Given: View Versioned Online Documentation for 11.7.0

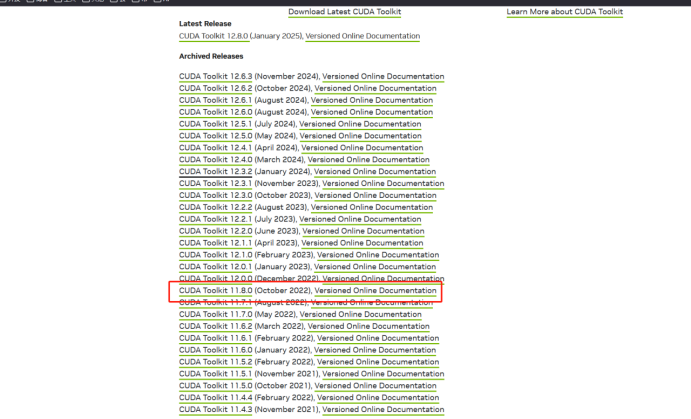Looking at the screenshot, I should tap(360, 314).
